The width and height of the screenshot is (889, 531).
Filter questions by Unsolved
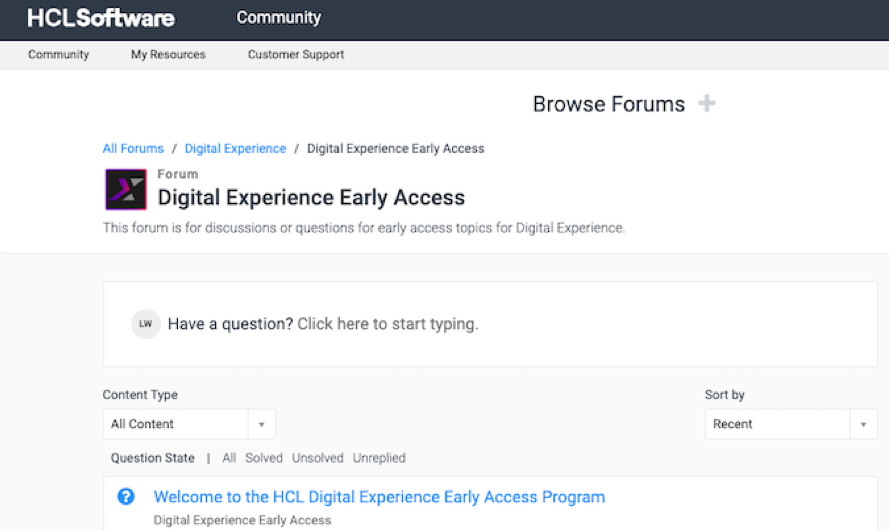318,458
